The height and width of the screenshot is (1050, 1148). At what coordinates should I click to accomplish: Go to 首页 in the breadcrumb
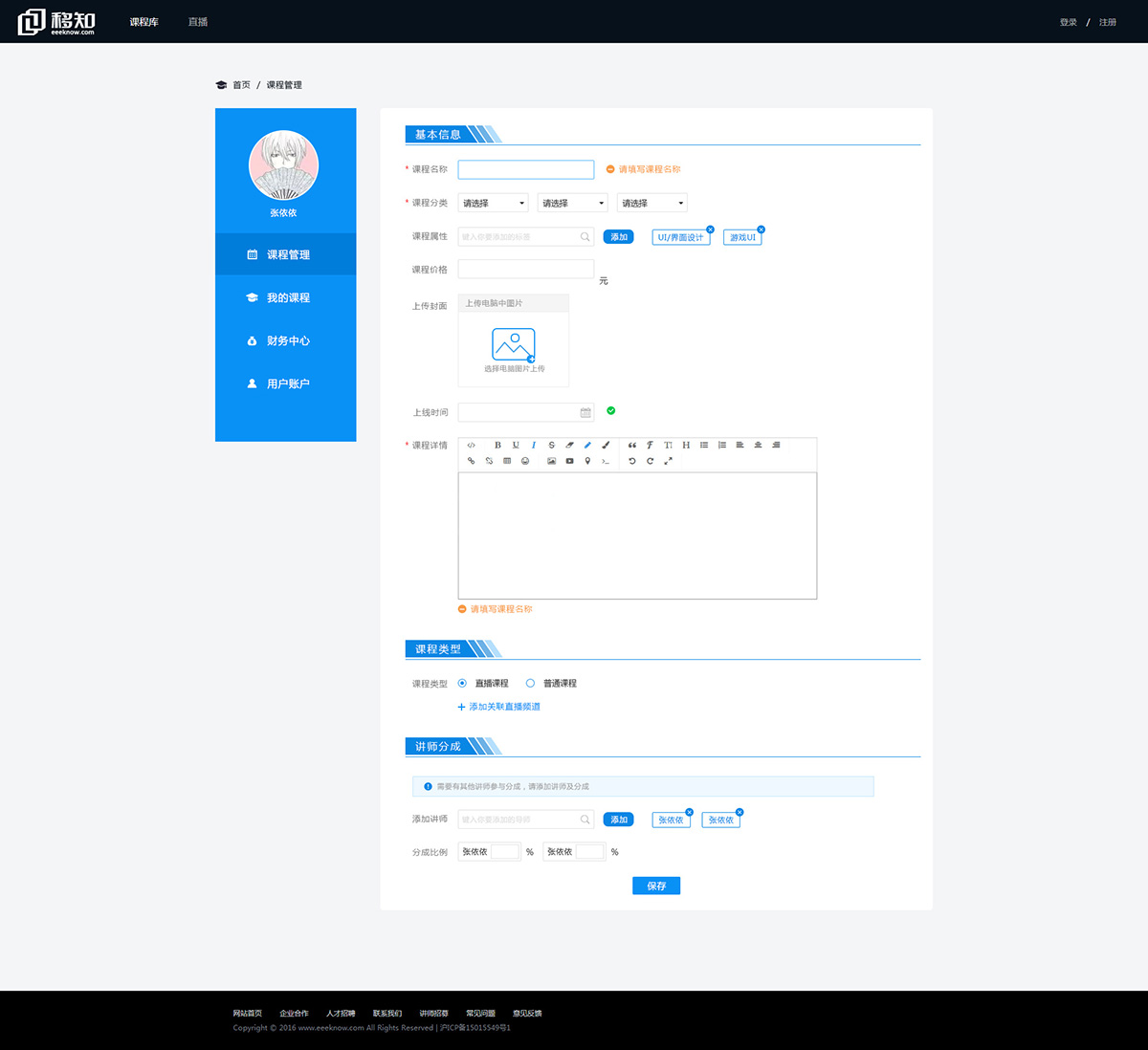[241, 85]
